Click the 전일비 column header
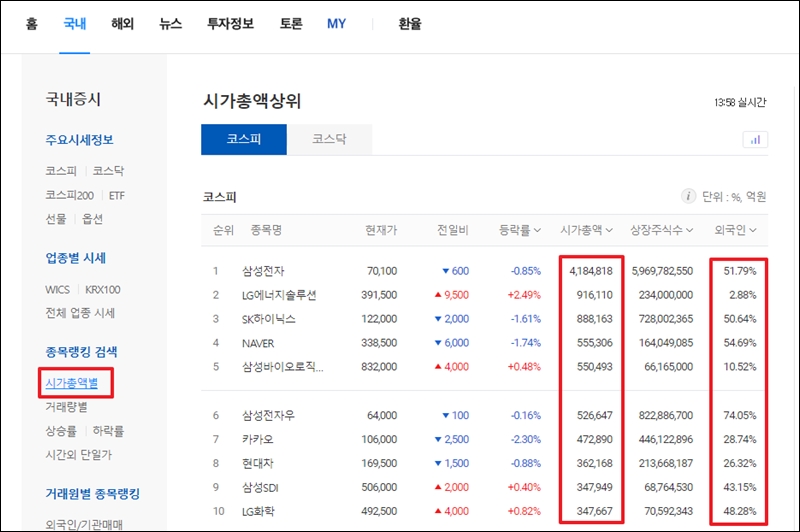Image resolution: width=800 pixels, height=532 pixels. coord(453,230)
